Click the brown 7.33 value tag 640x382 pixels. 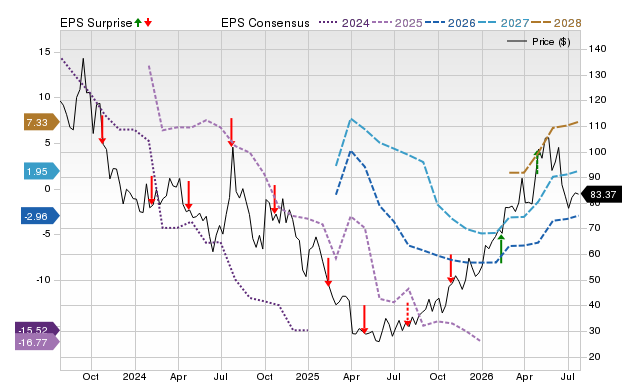pos(41,122)
